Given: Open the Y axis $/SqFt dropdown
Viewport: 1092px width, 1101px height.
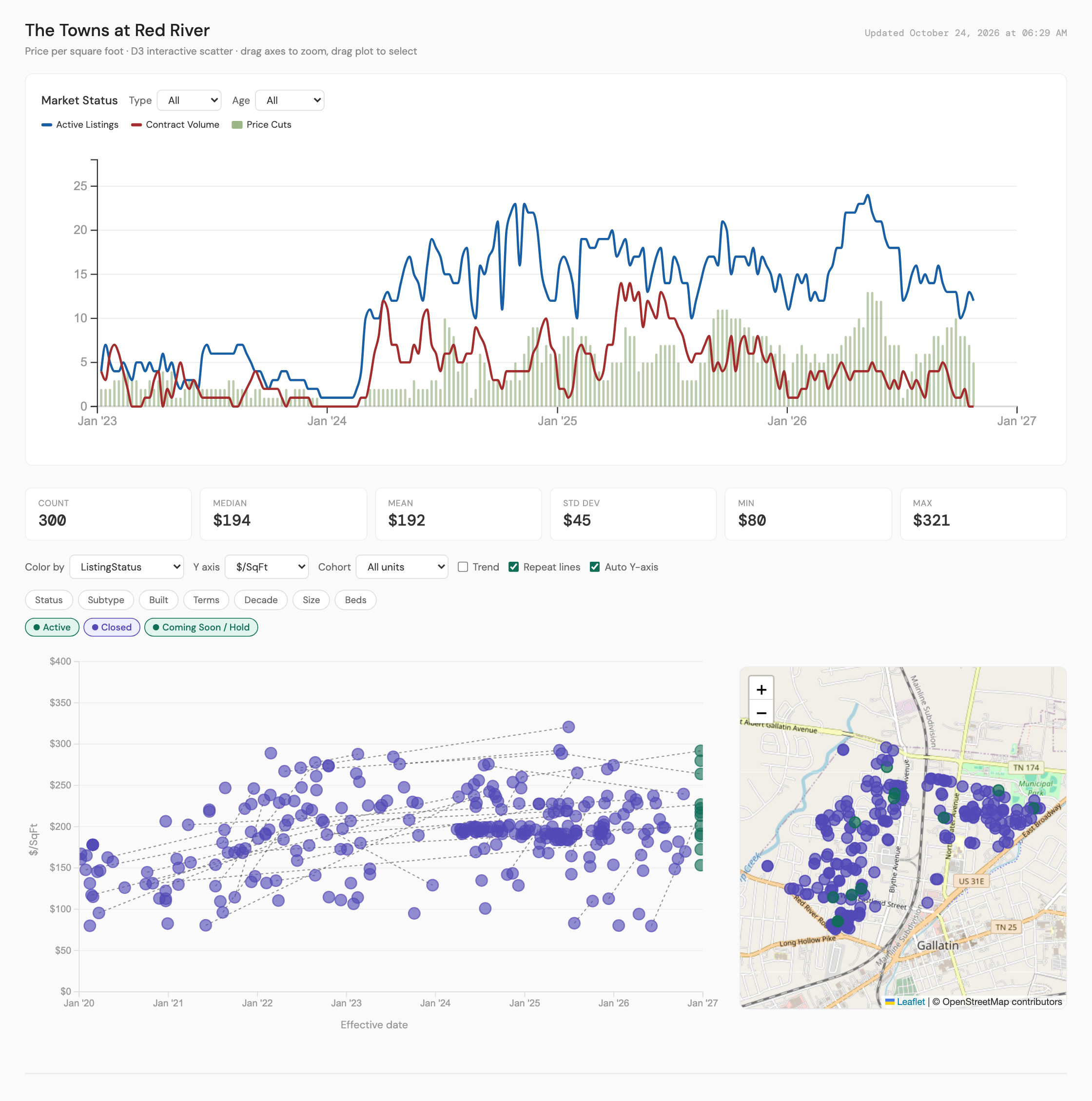Looking at the screenshot, I should pyautogui.click(x=267, y=567).
